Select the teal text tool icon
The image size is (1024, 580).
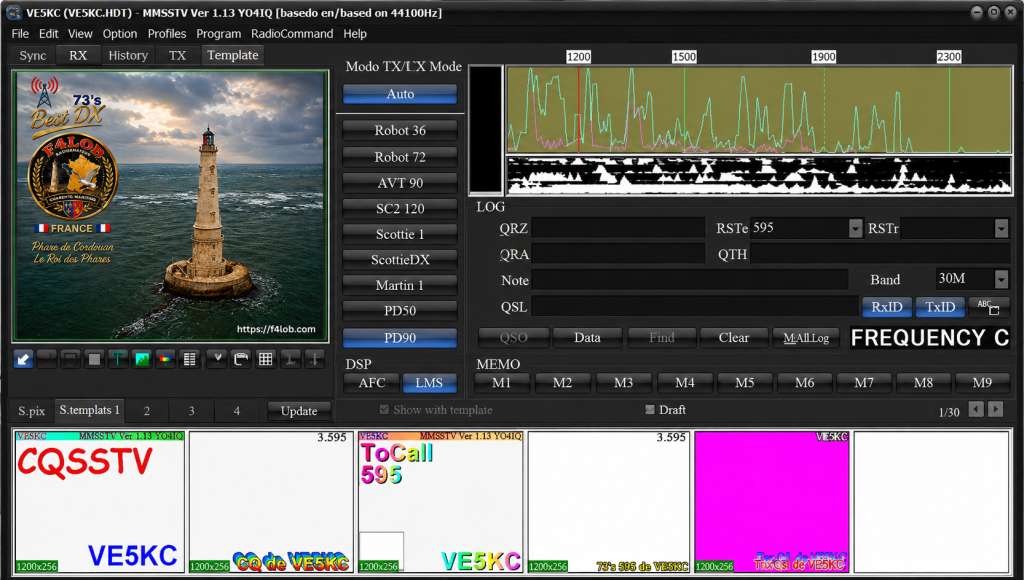pos(118,359)
